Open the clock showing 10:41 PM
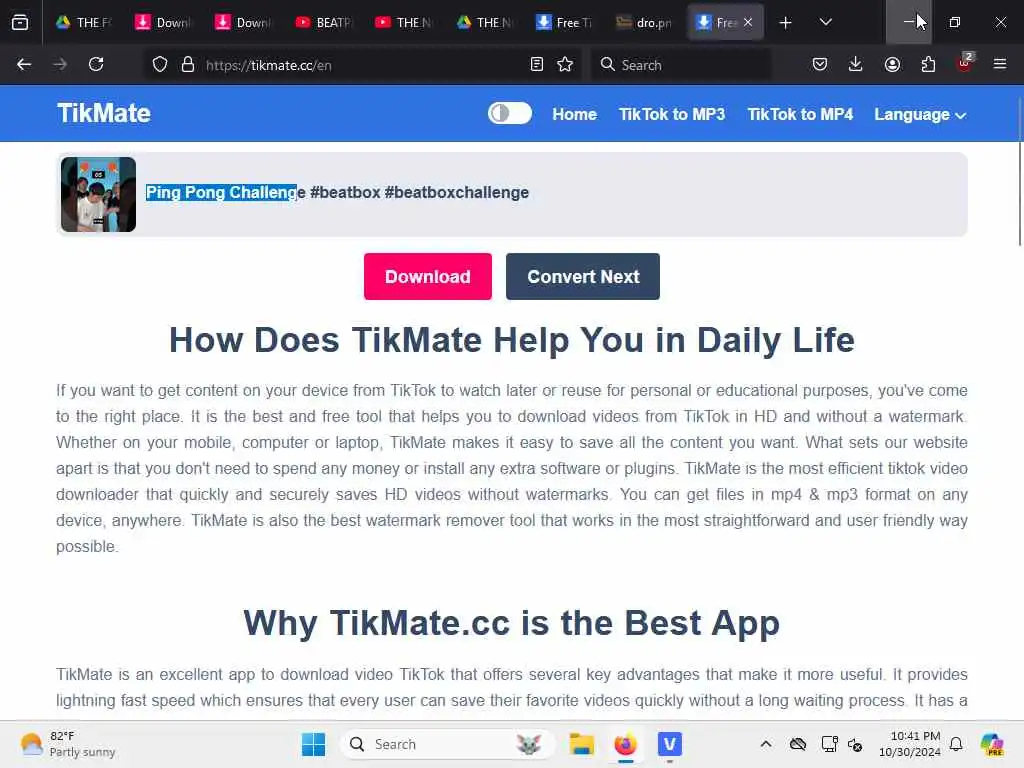The height and width of the screenshot is (768, 1024). click(x=910, y=744)
